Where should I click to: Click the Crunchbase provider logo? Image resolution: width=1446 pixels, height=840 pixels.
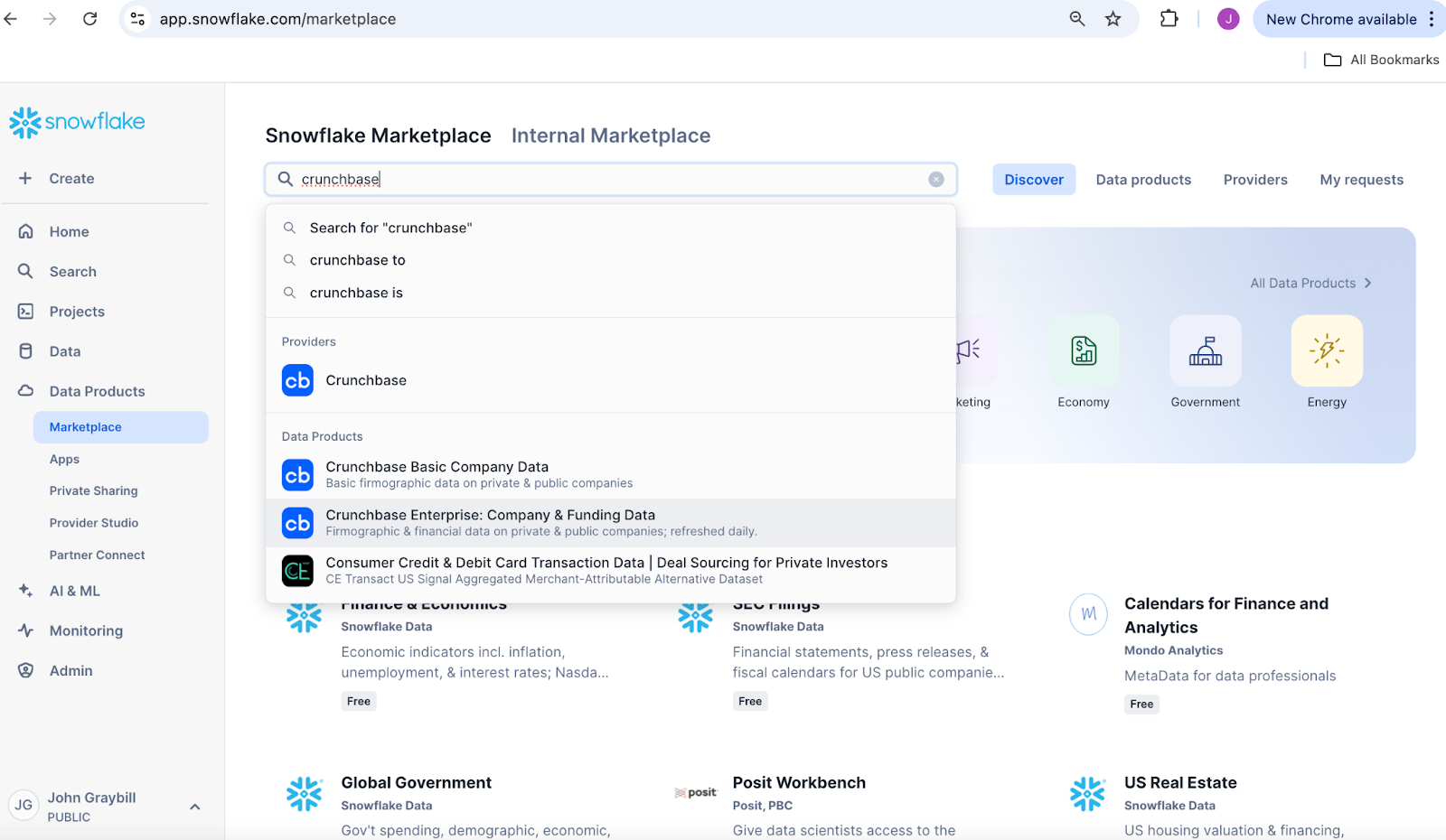click(297, 380)
